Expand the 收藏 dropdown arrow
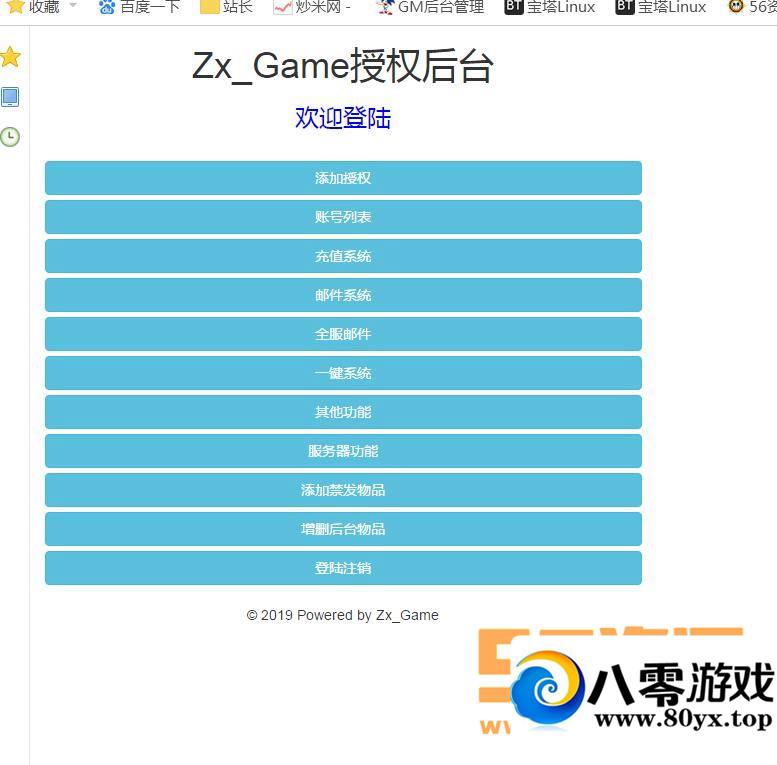 coord(72,6)
